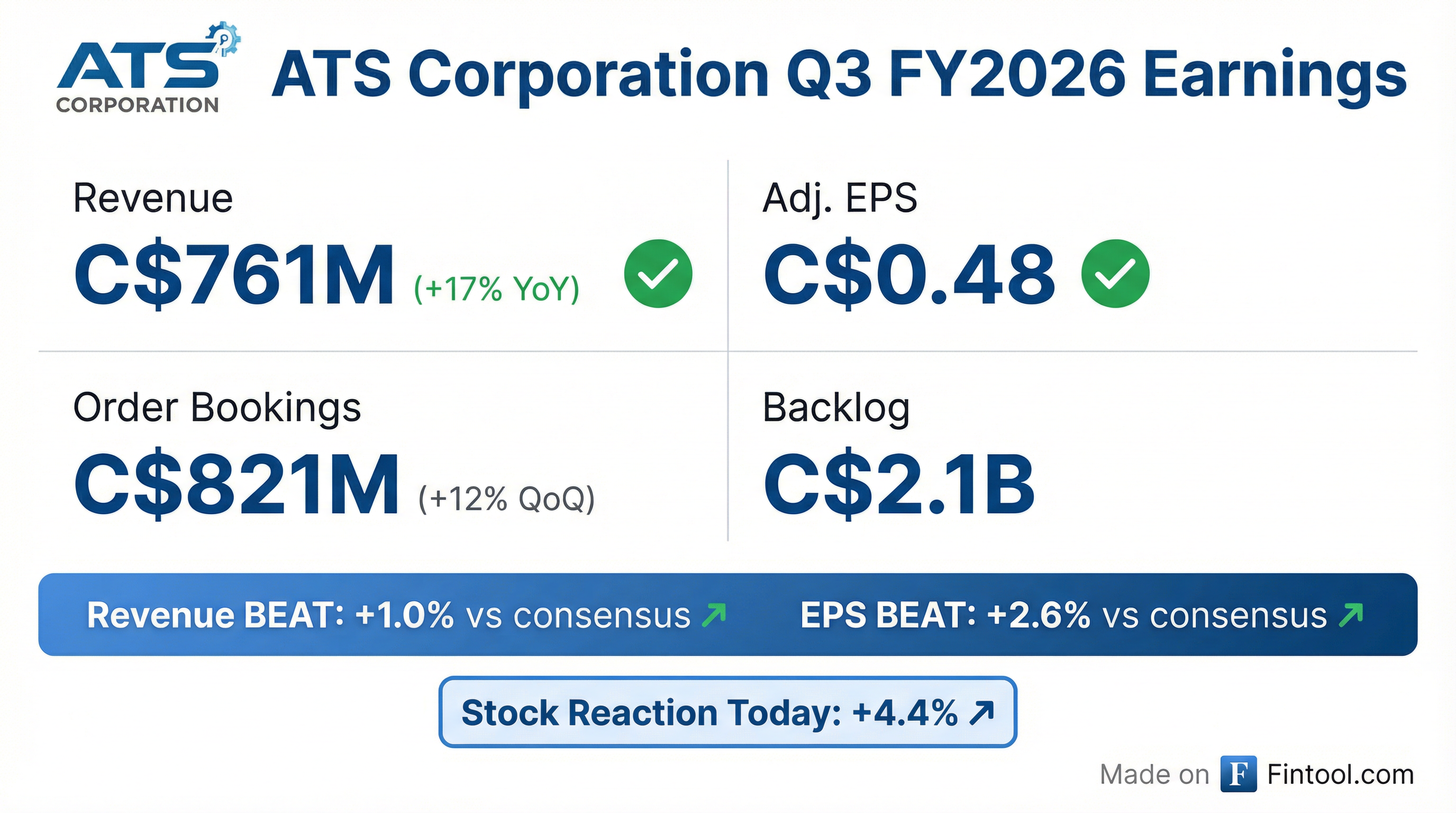
Task: Click the Fintool blue F icon
Action: click(1238, 774)
